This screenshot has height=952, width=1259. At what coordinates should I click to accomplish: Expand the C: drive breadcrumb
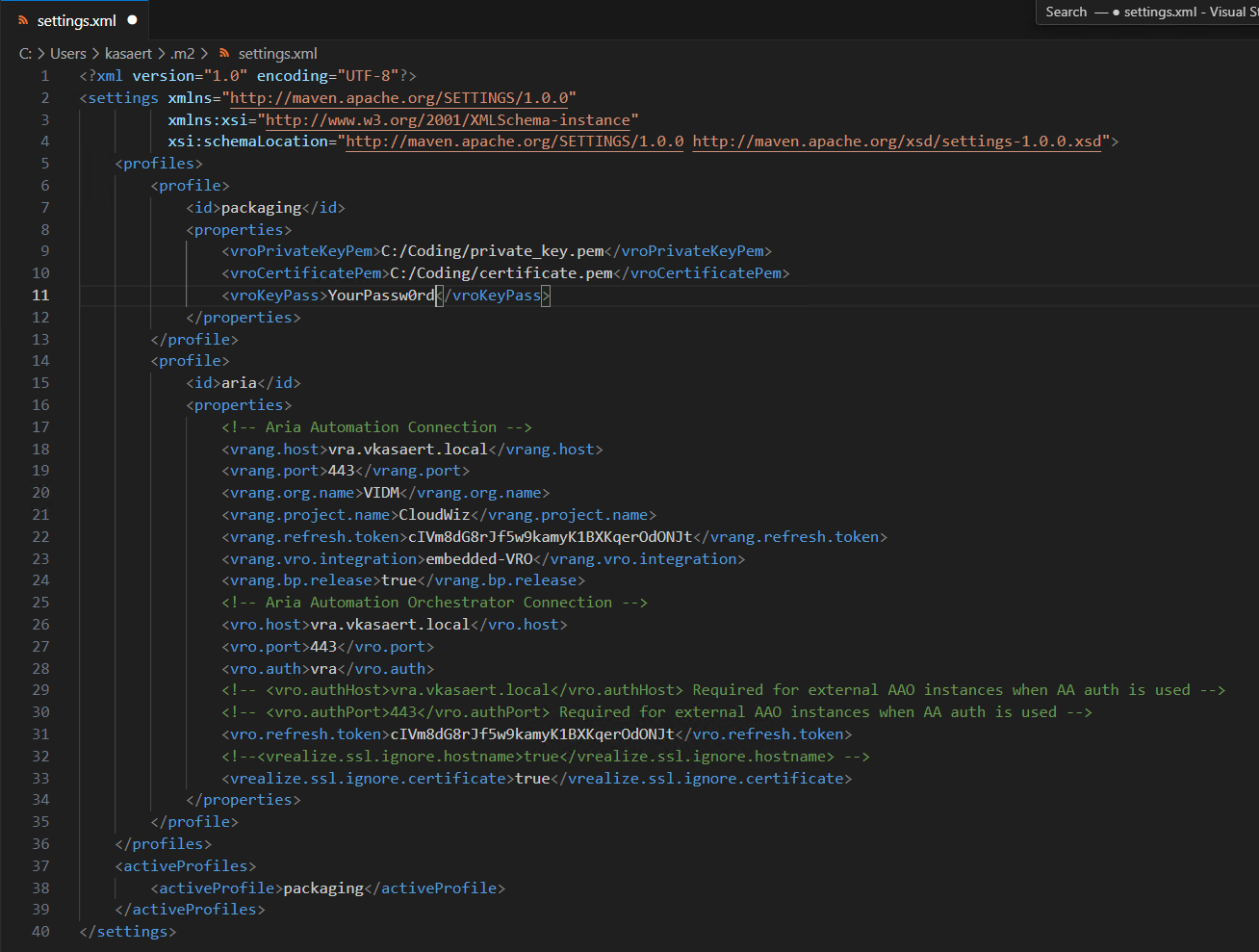pos(24,54)
